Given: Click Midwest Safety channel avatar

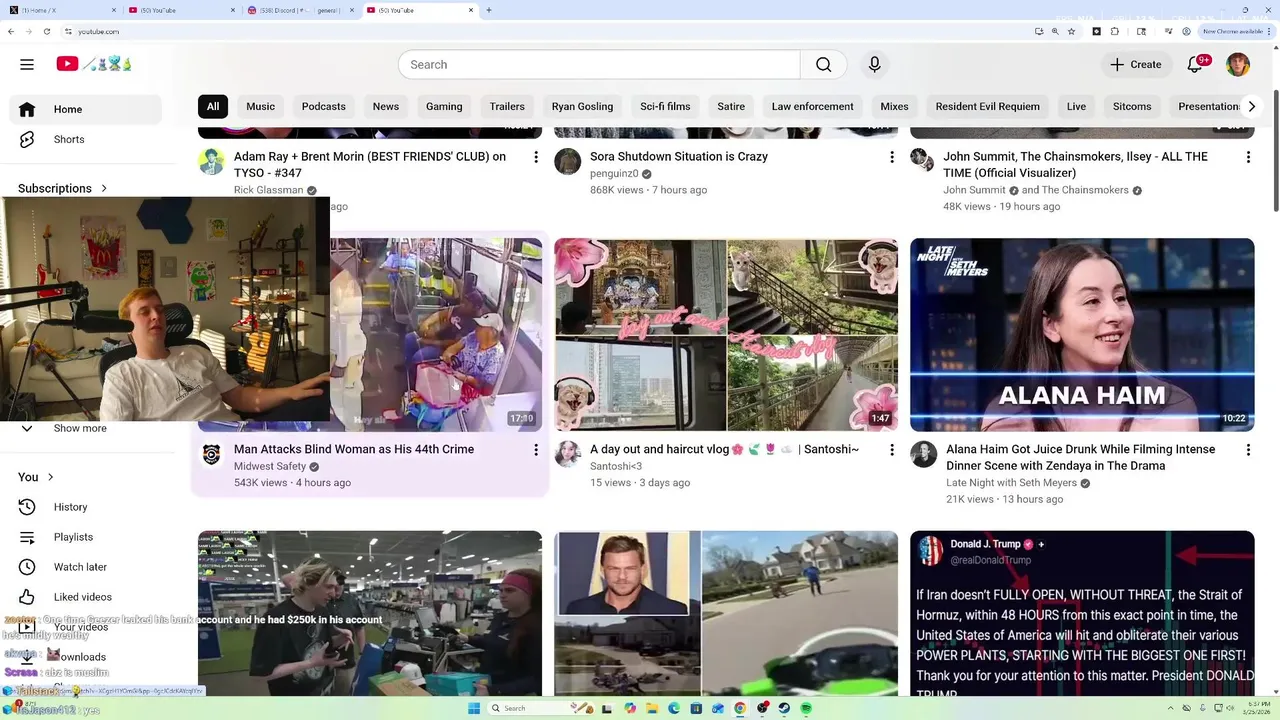Looking at the screenshot, I should 211,454.
